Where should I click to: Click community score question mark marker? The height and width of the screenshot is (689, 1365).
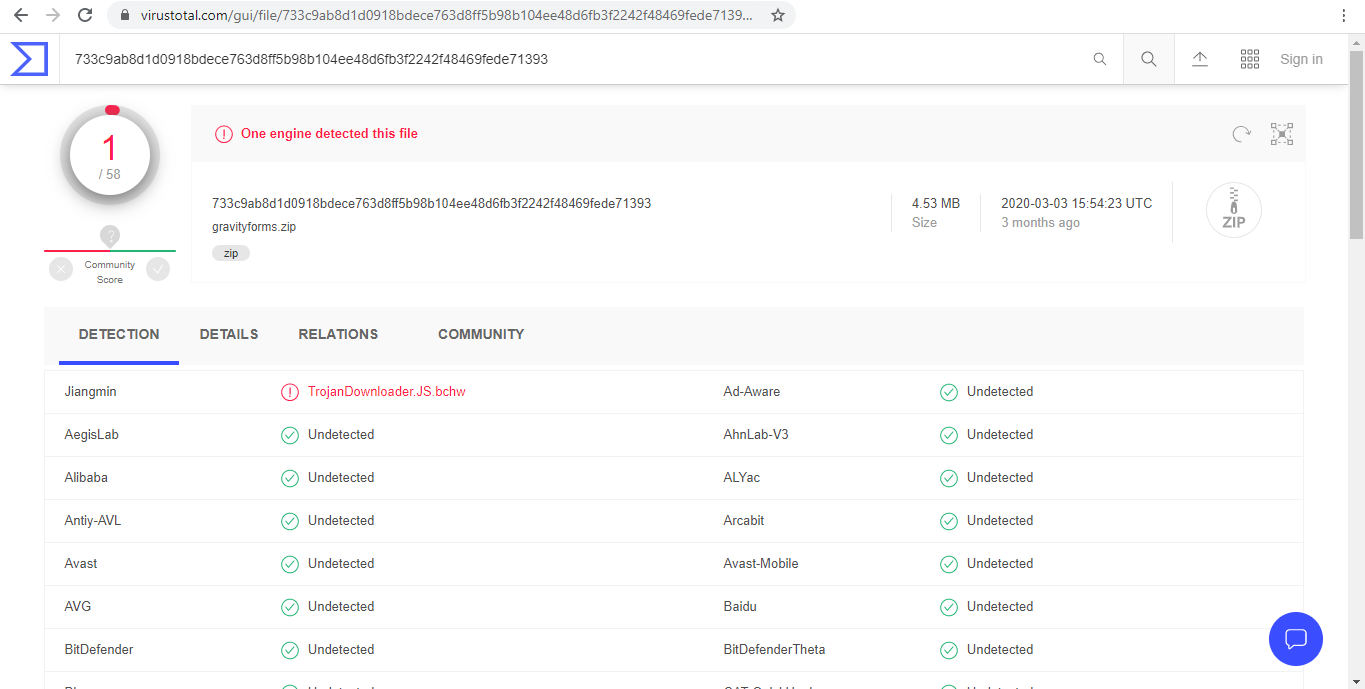coord(110,236)
